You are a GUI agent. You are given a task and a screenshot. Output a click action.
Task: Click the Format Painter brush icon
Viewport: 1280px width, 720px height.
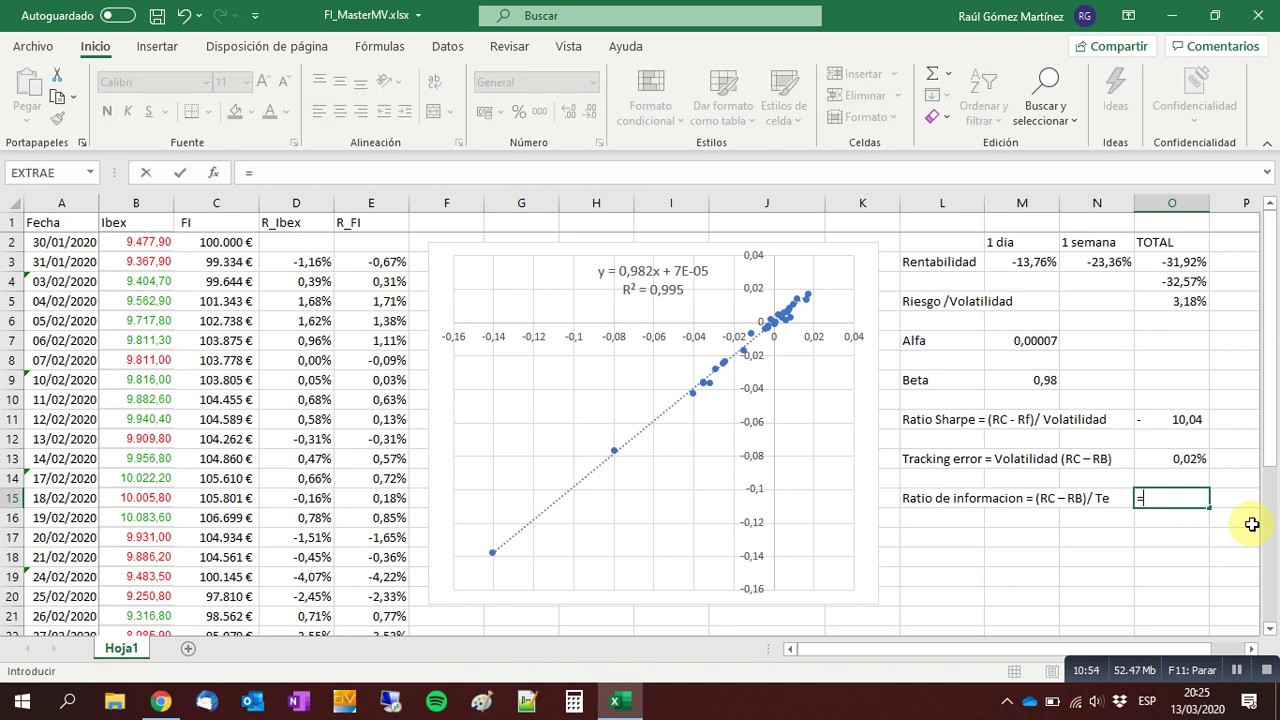tap(57, 118)
